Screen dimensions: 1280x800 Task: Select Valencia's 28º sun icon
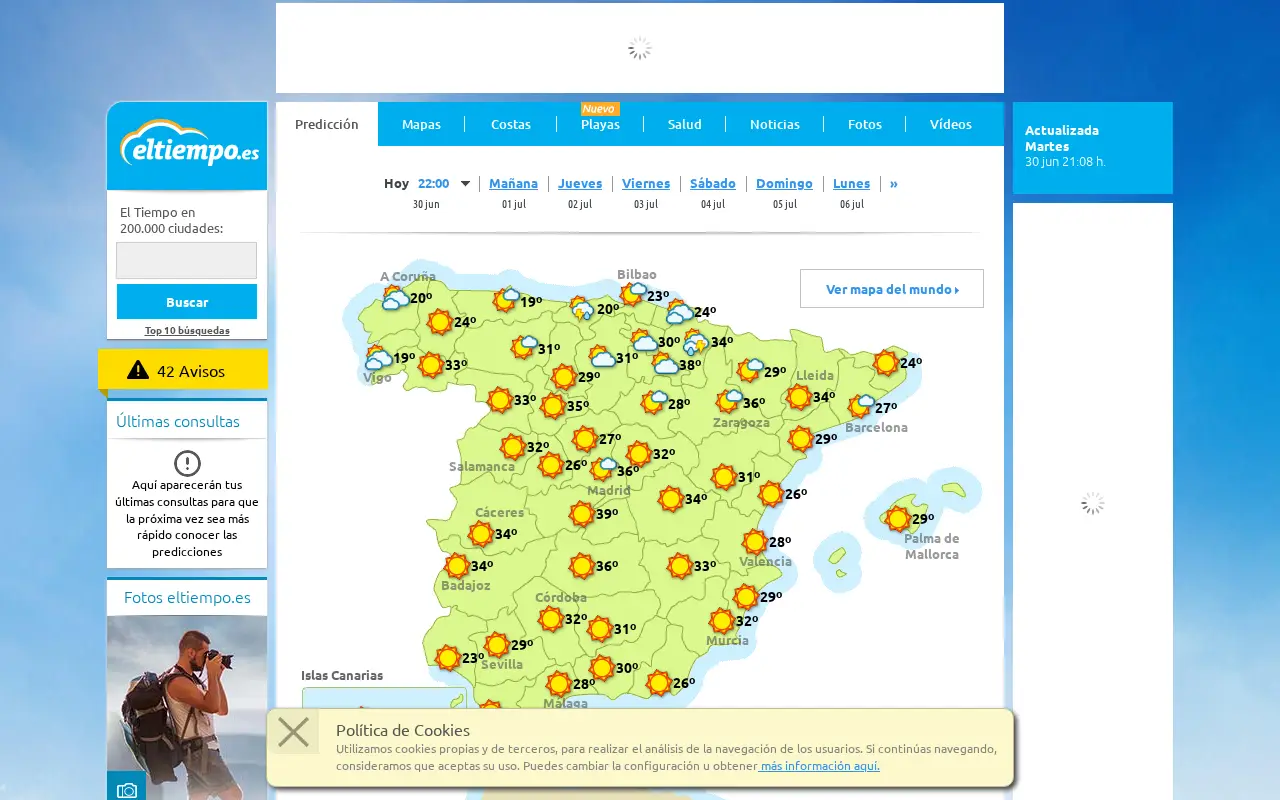tap(755, 542)
